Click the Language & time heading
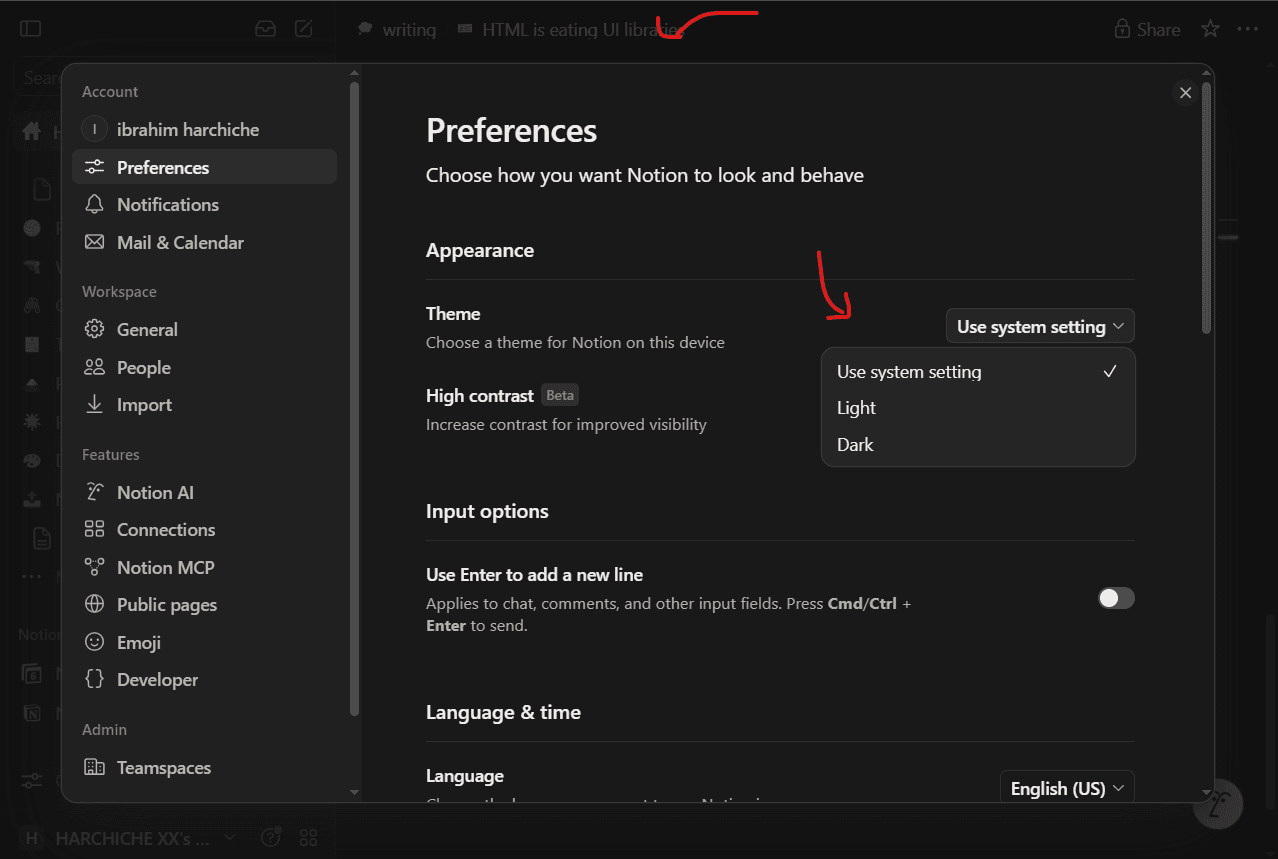 (x=503, y=712)
